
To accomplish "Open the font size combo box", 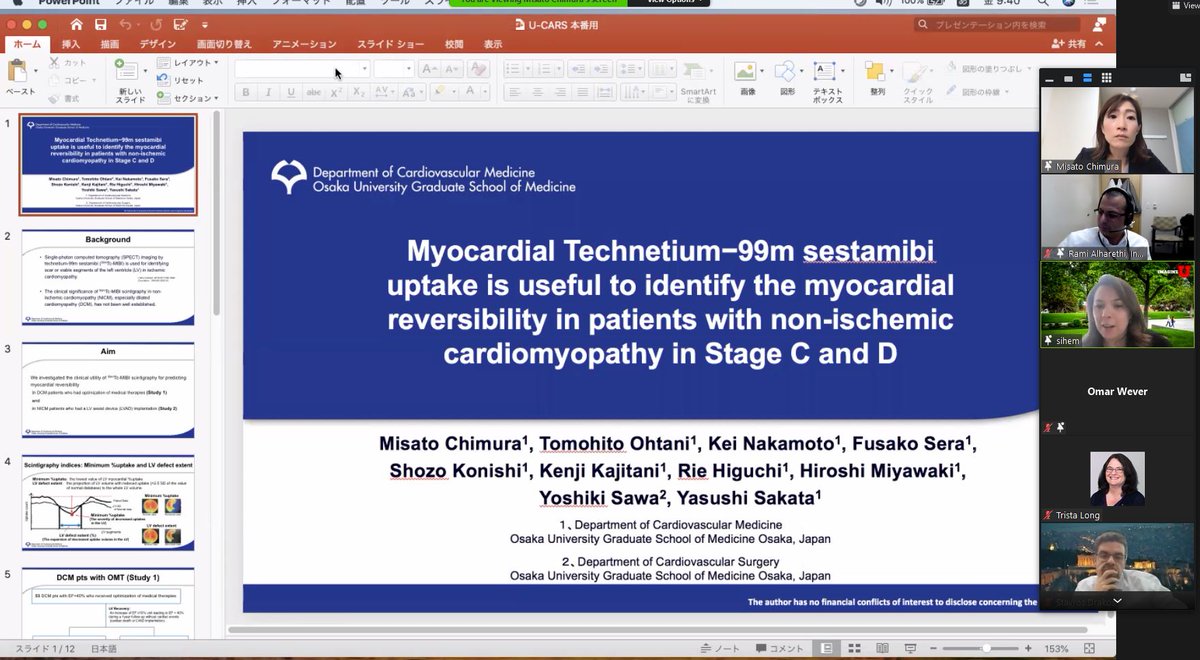I will (x=393, y=69).
